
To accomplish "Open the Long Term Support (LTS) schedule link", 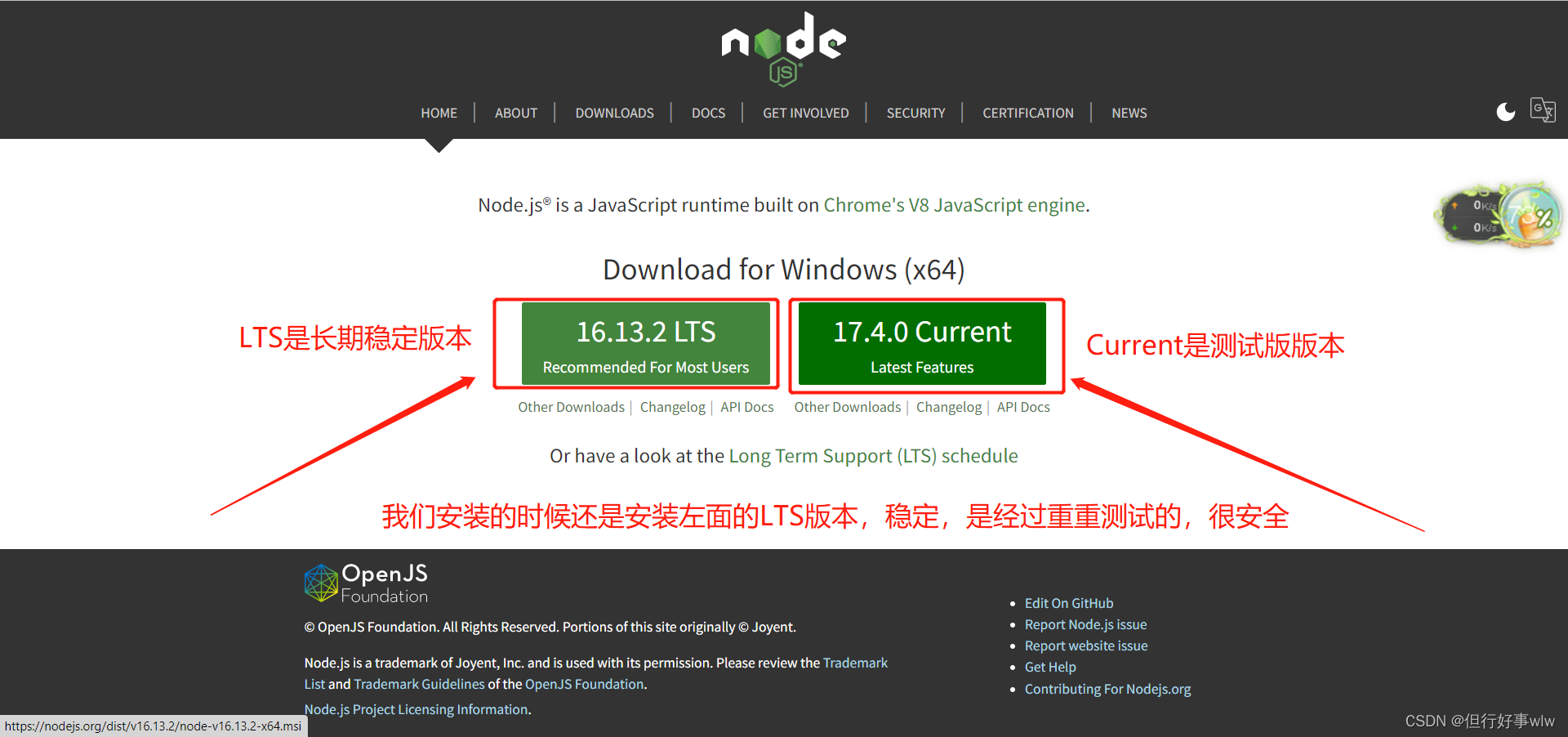I will pyautogui.click(x=873, y=456).
